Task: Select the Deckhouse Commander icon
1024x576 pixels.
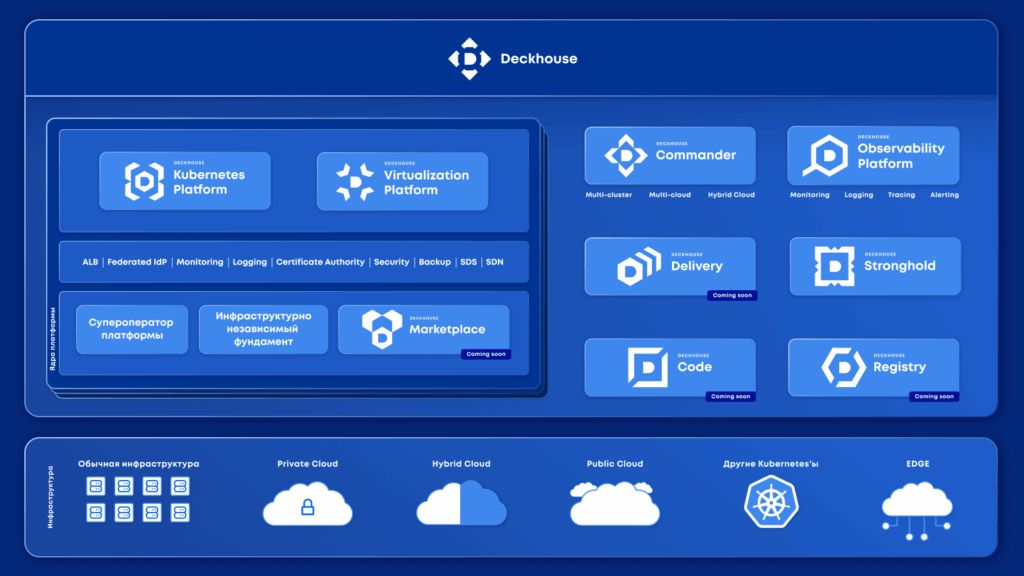Action: pos(626,155)
